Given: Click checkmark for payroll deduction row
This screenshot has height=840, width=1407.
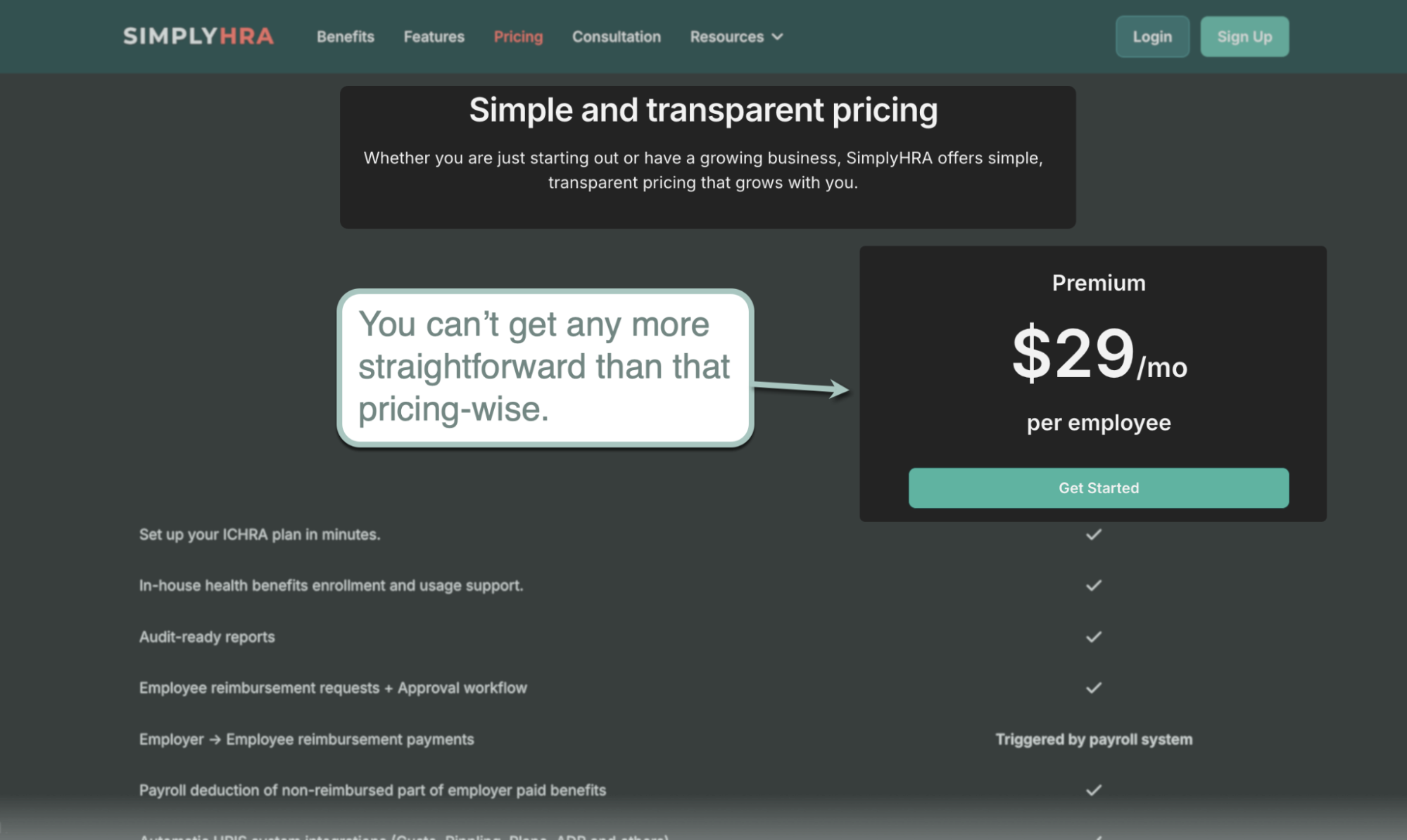Looking at the screenshot, I should click(1093, 790).
